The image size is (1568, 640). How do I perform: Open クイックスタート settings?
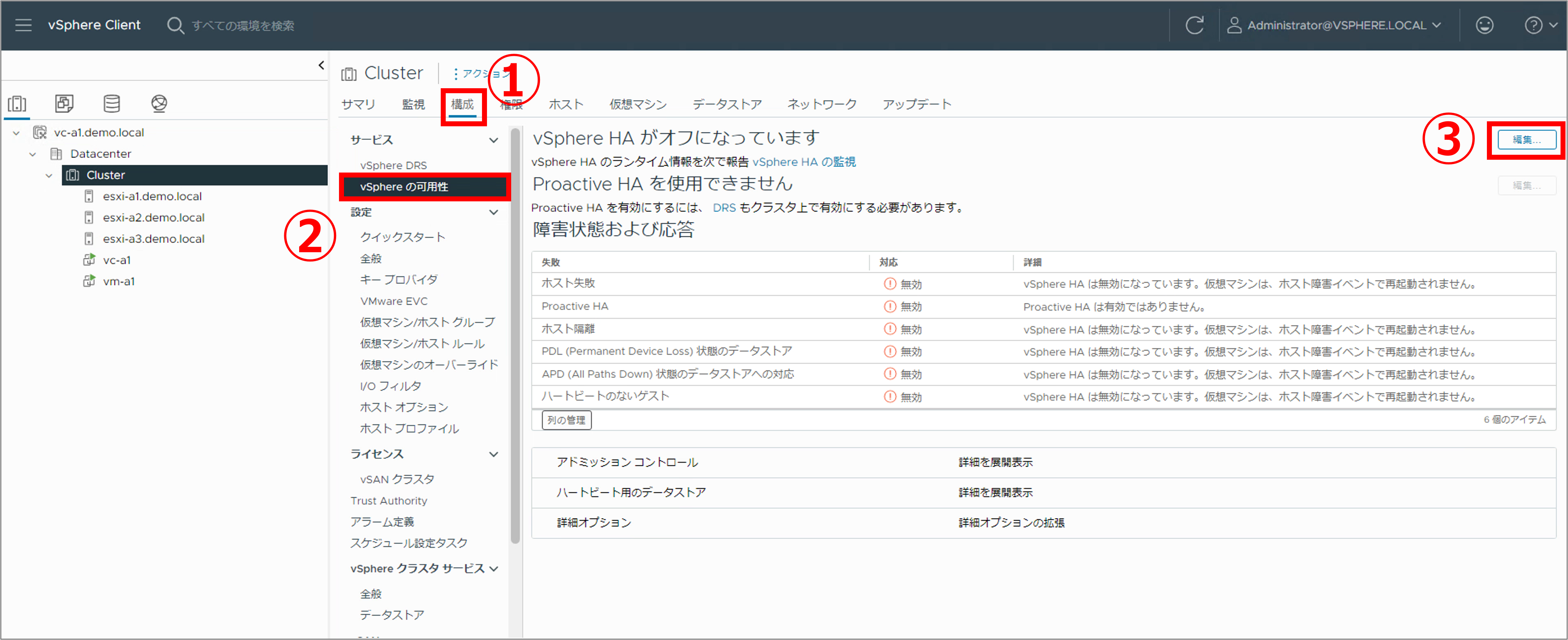(x=402, y=237)
